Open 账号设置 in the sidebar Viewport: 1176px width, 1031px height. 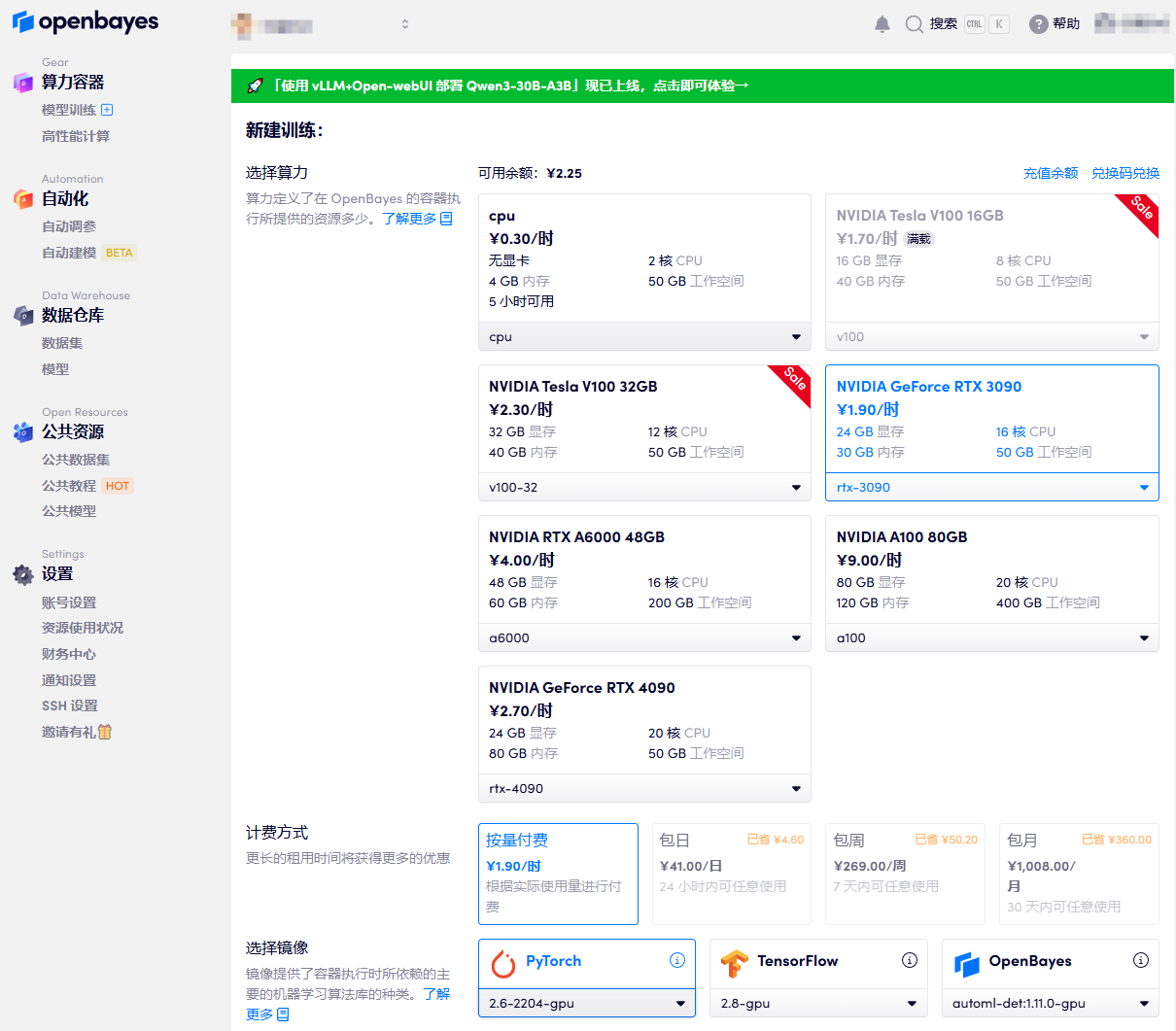pyautogui.click(x=69, y=602)
